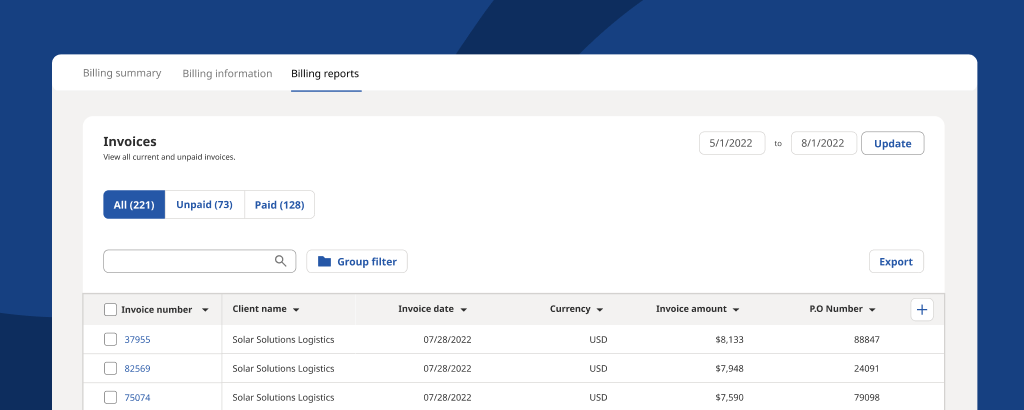Click the search magnifier icon
The width and height of the screenshot is (1024, 410).
(281, 261)
